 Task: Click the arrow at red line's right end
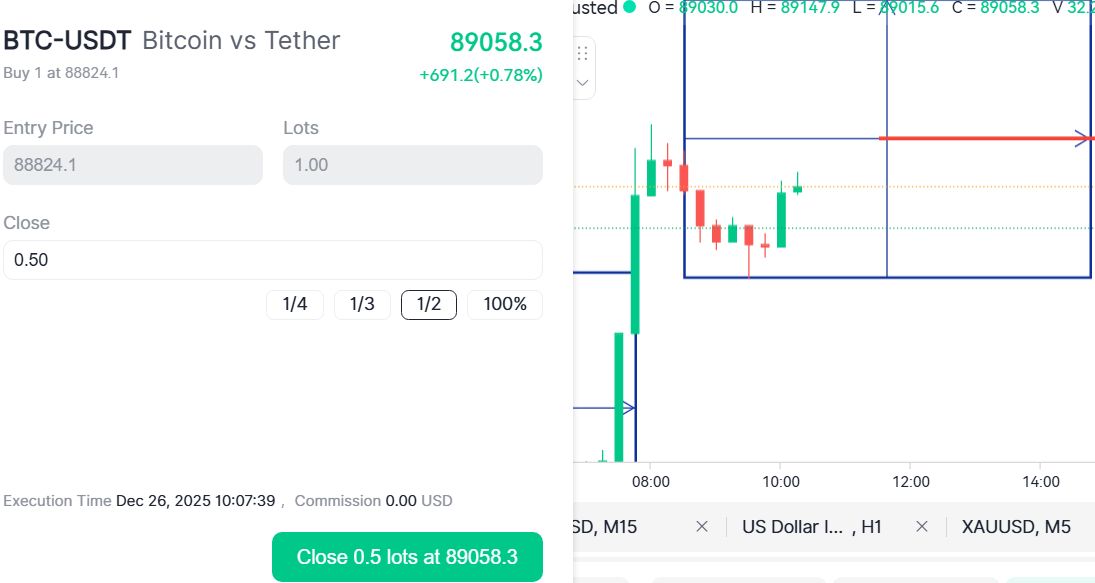pyautogui.click(x=1083, y=138)
